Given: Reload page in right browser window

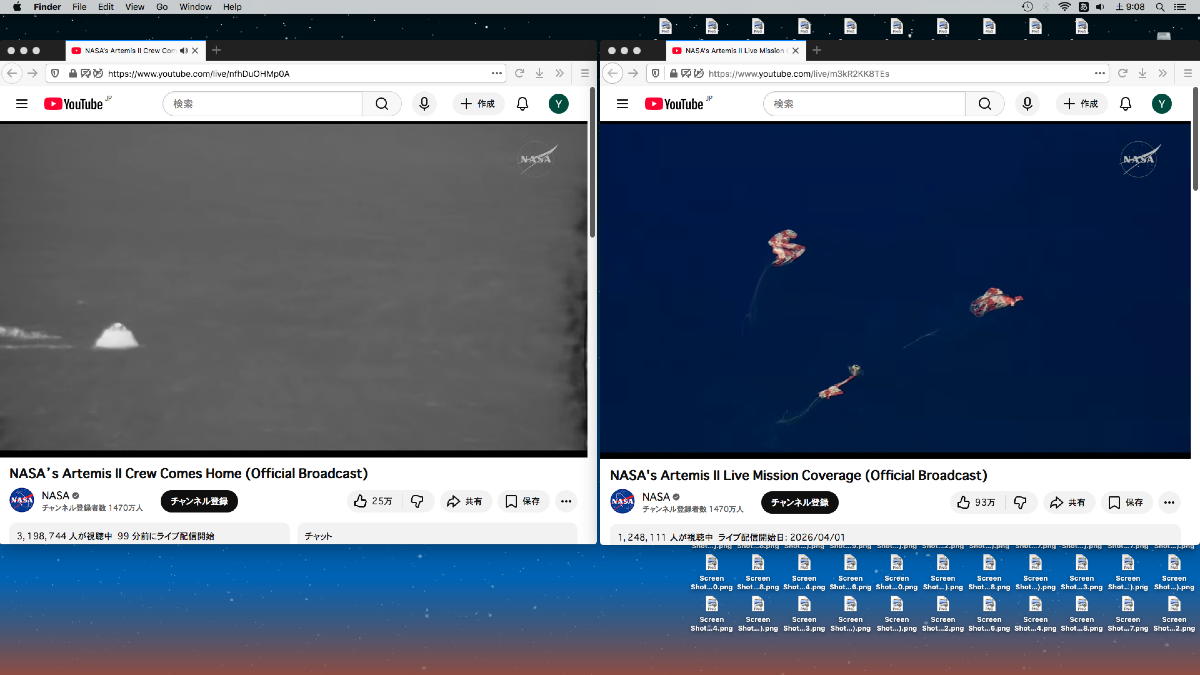Looking at the screenshot, I should tap(1122, 73).
